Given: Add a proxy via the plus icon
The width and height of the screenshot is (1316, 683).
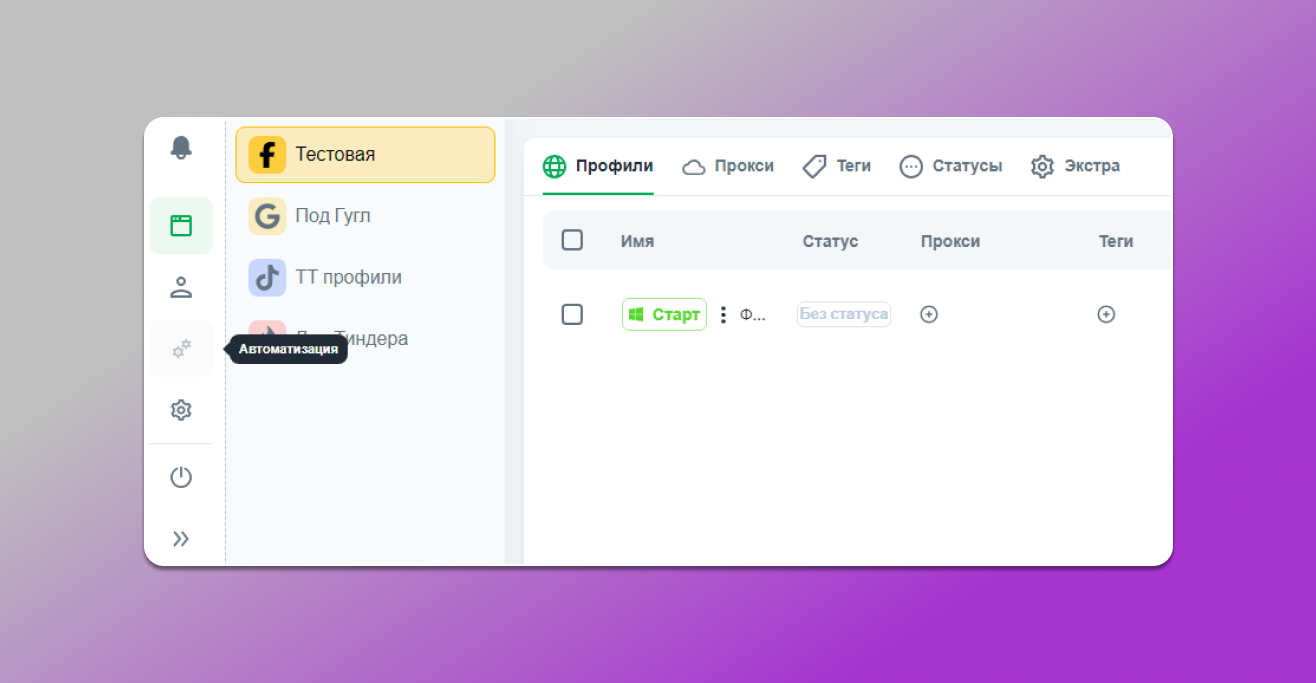Looking at the screenshot, I should coord(928,314).
